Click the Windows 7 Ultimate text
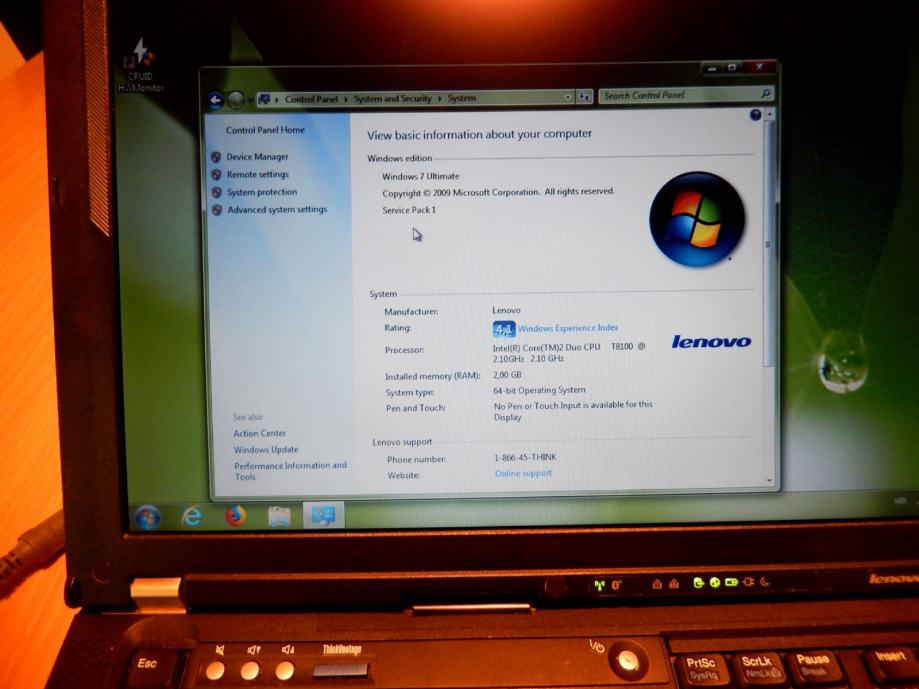 coord(421,176)
